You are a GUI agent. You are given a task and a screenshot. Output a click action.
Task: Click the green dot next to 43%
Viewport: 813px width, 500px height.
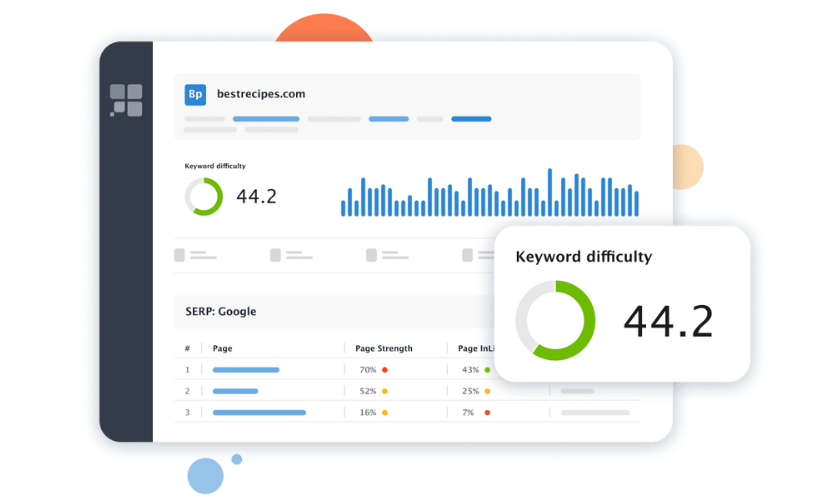pyautogui.click(x=487, y=370)
